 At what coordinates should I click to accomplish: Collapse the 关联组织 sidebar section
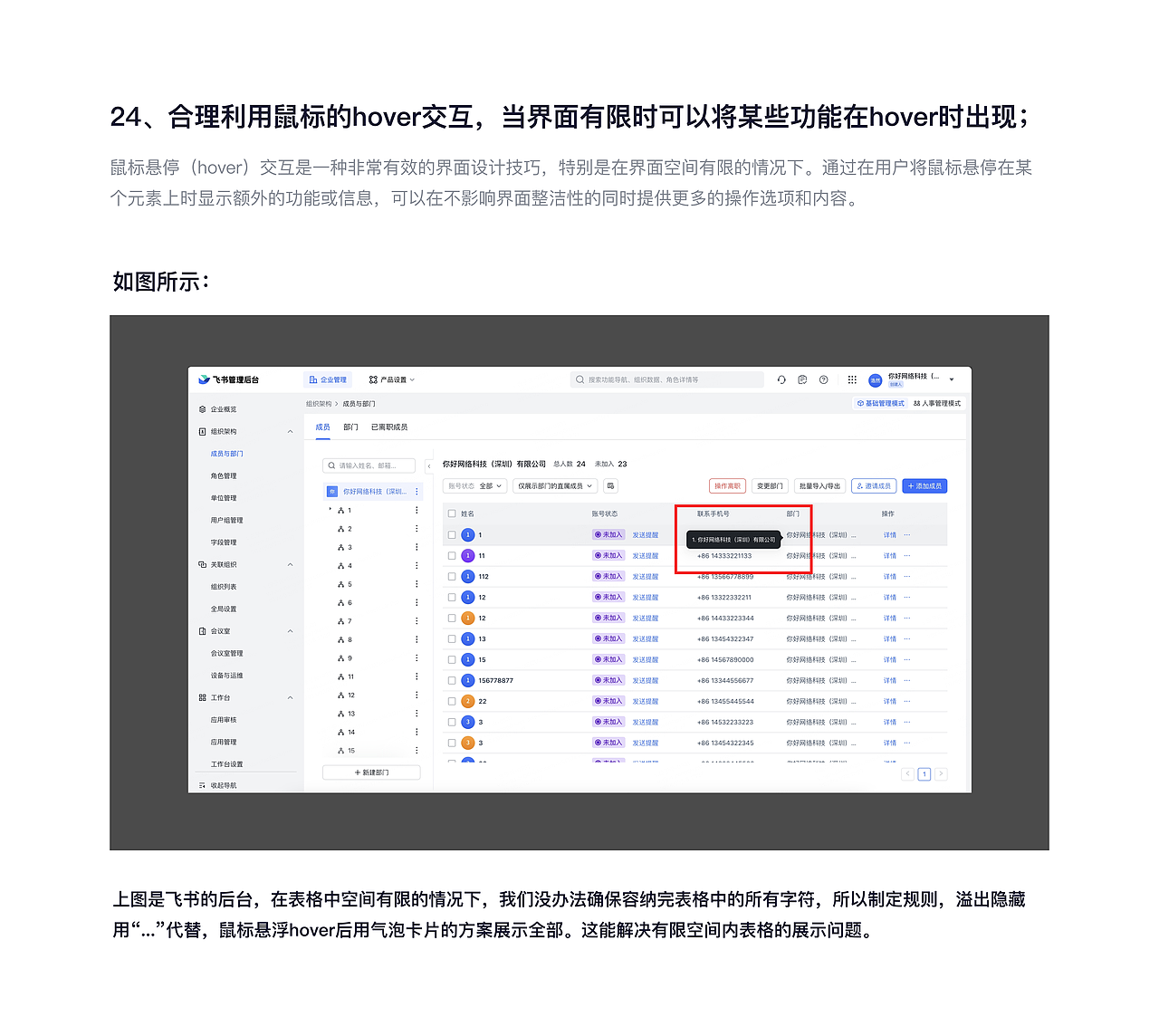point(290,565)
